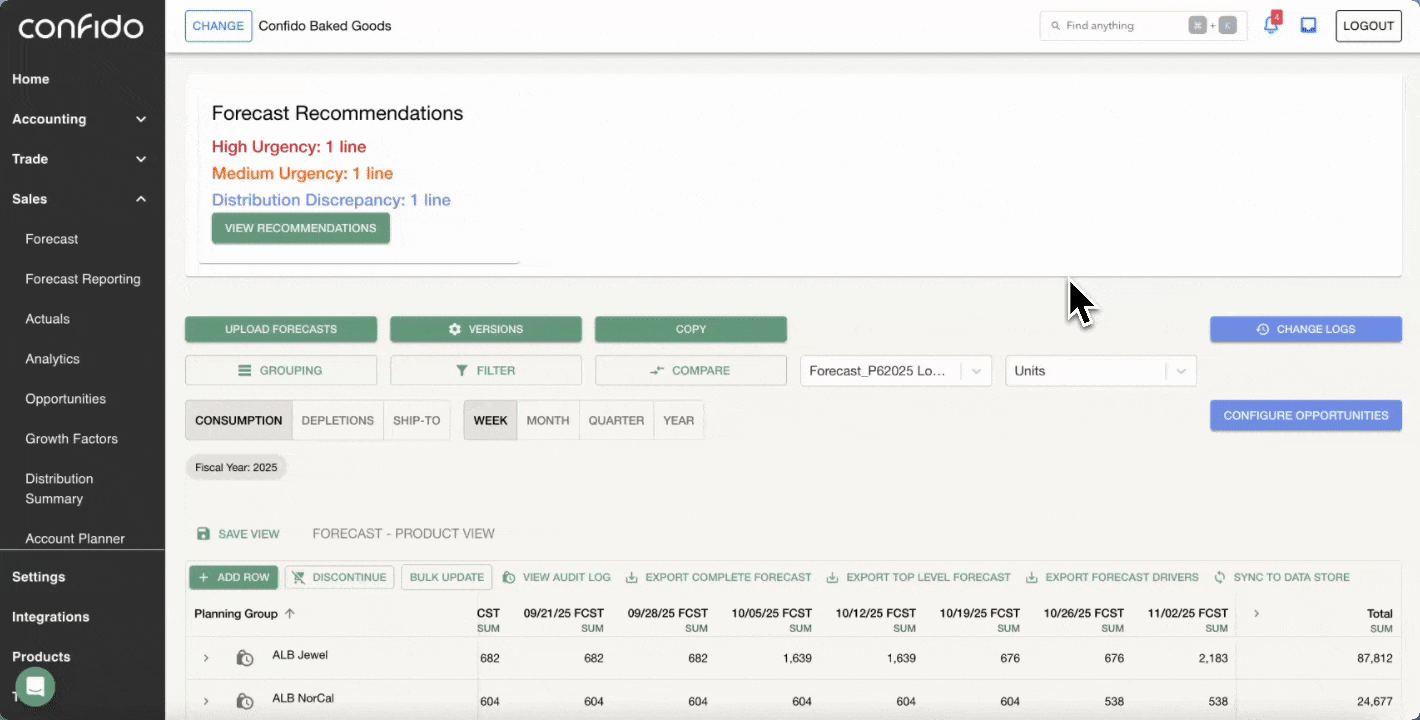Click history icon on ALB Jewel row
Screen dimensions: 1420x720
click(x=245, y=658)
